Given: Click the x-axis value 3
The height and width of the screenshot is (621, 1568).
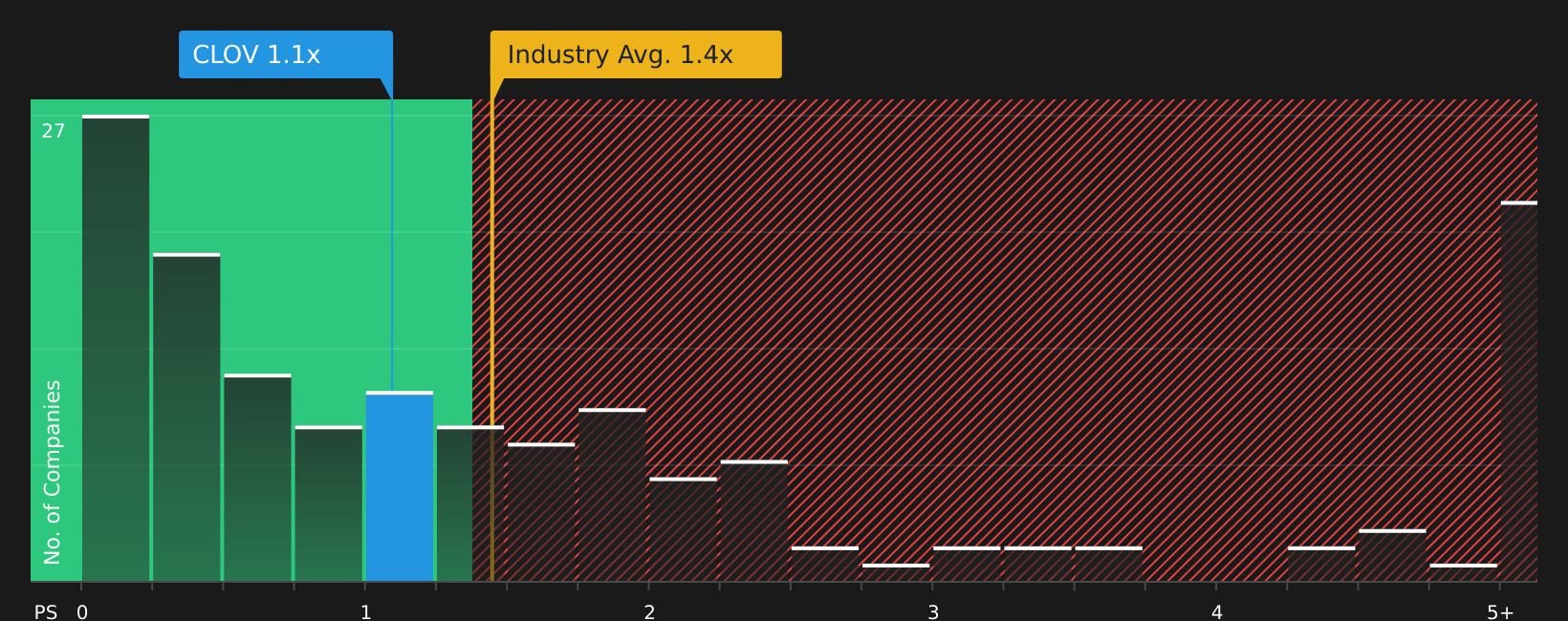Looking at the screenshot, I should (x=933, y=612).
